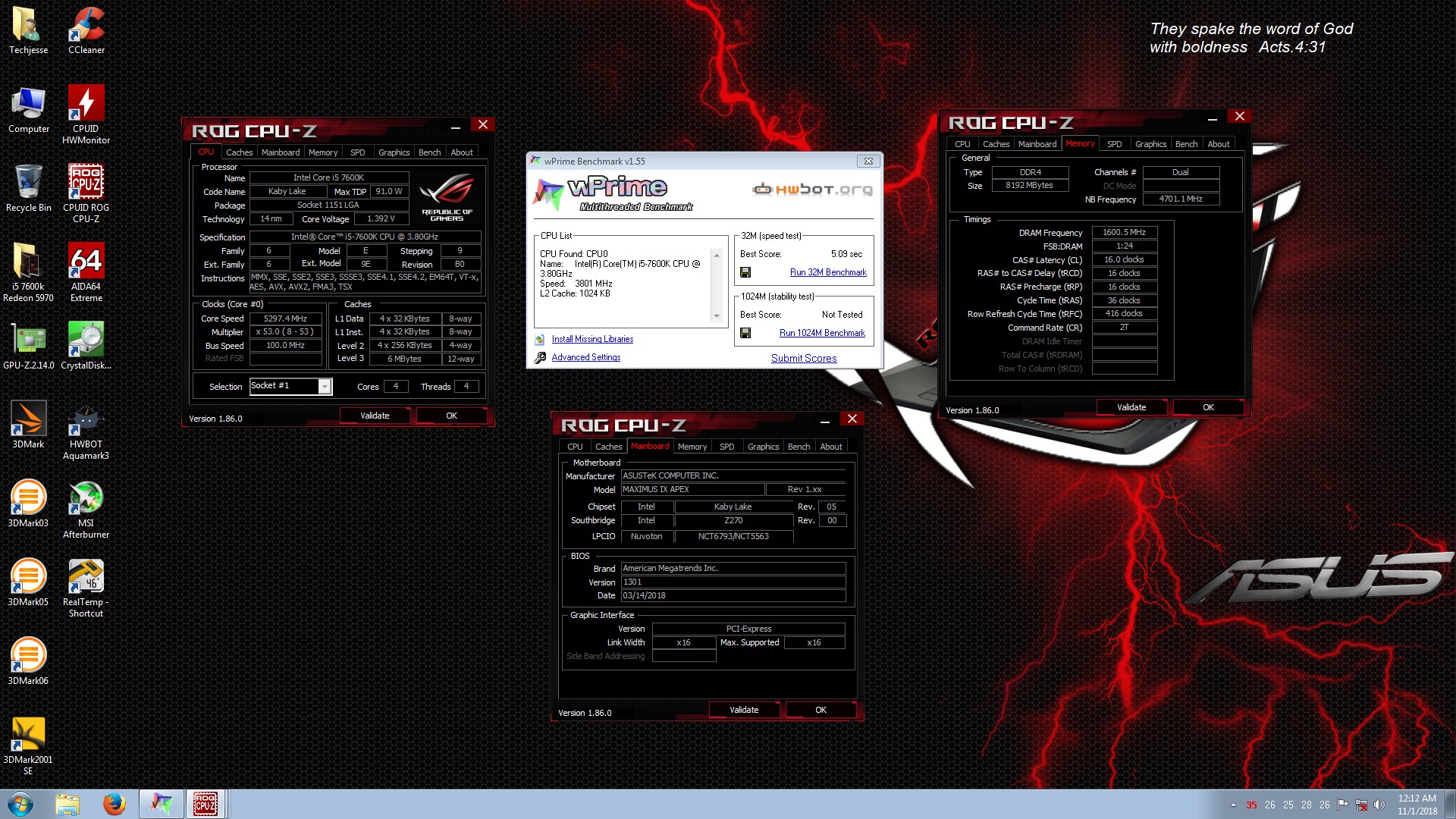This screenshot has width=1456, height=819.
Task: Launch the 3DMark2001 SE desktop shortcut
Action: (28, 745)
